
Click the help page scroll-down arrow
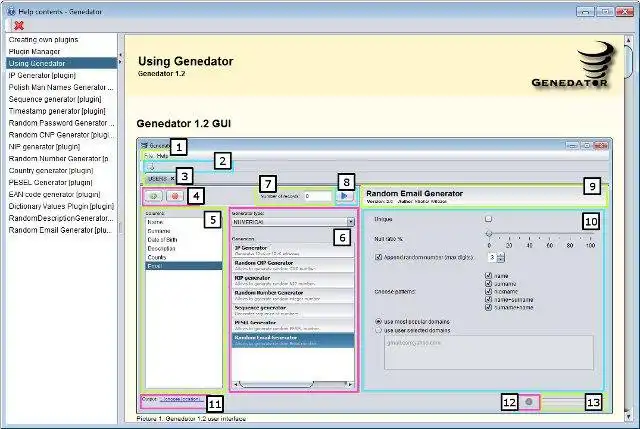point(629,416)
